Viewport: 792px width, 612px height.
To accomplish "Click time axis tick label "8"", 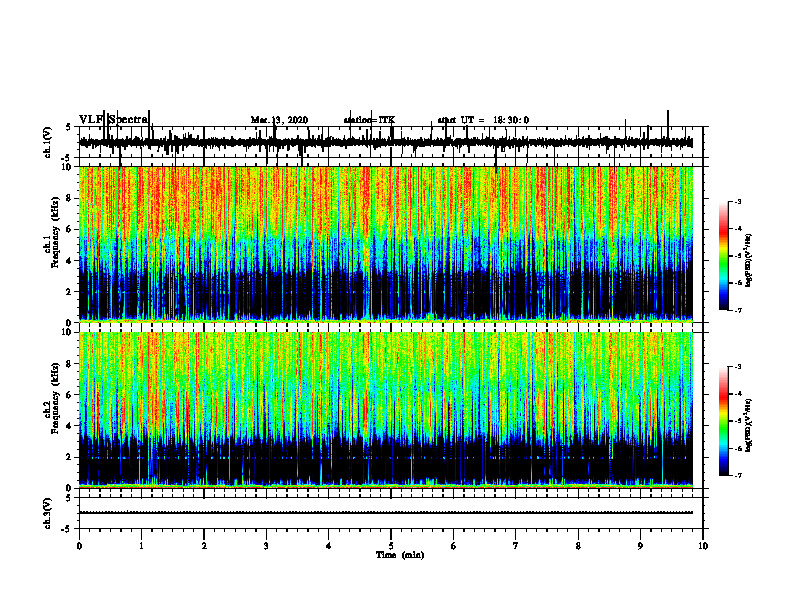I will (578, 546).
